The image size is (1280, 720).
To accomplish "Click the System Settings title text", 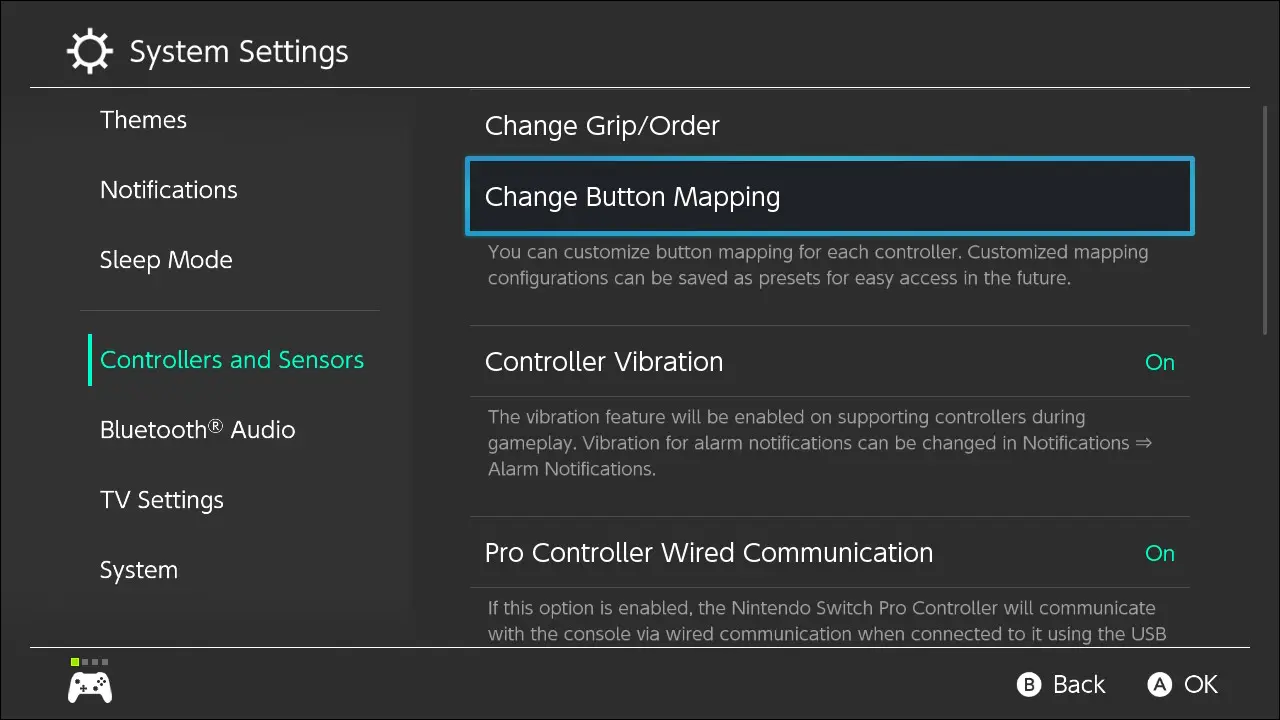I will [239, 52].
